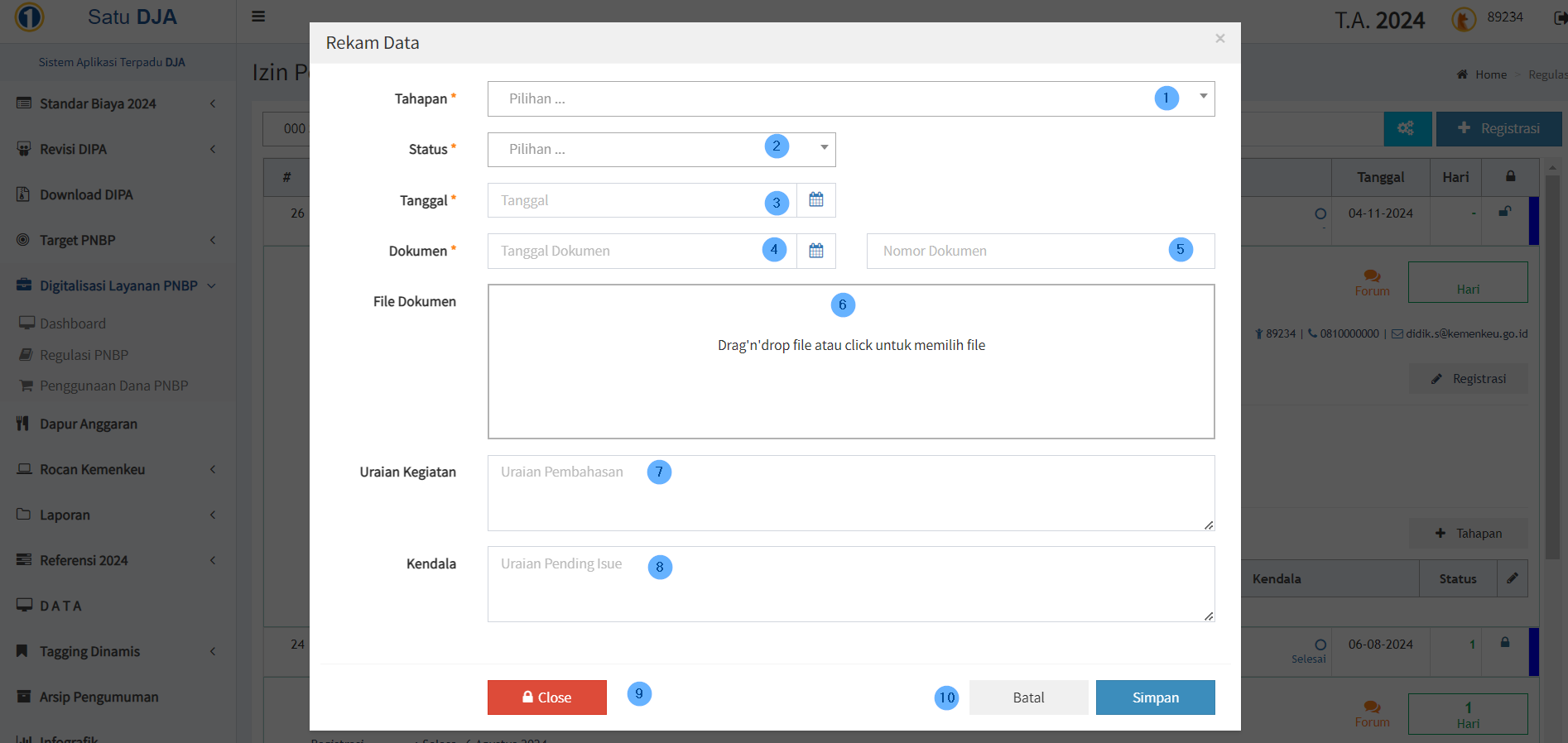This screenshot has width=1568, height=743.
Task: Click the pencil edit icon beside Status
Action: pyautogui.click(x=1512, y=578)
